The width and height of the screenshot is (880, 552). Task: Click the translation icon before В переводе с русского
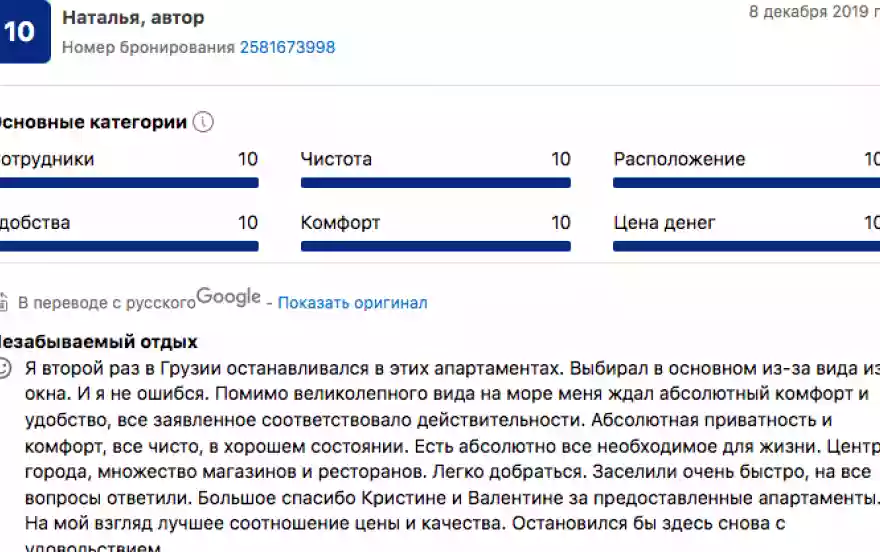click(x=3, y=302)
